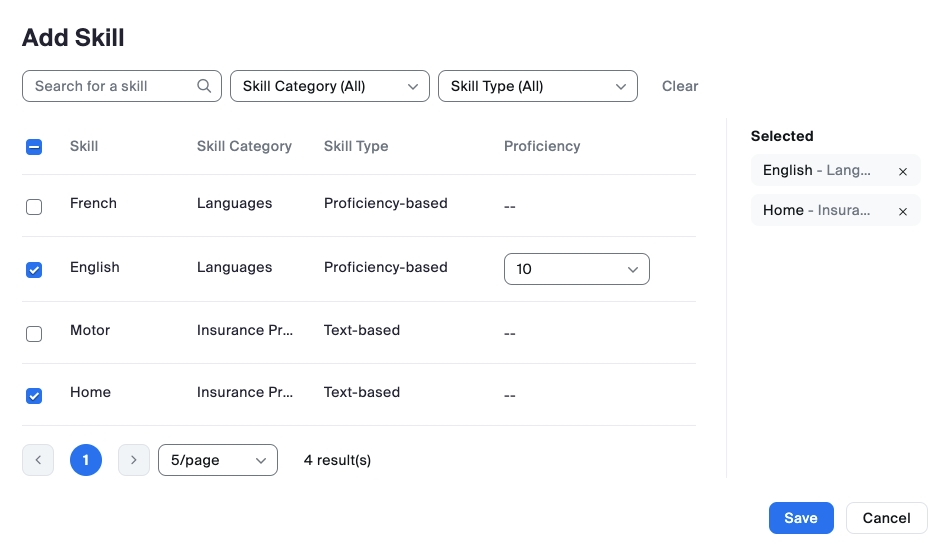
Task: Check the Motor skill checkbox
Action: [34, 334]
